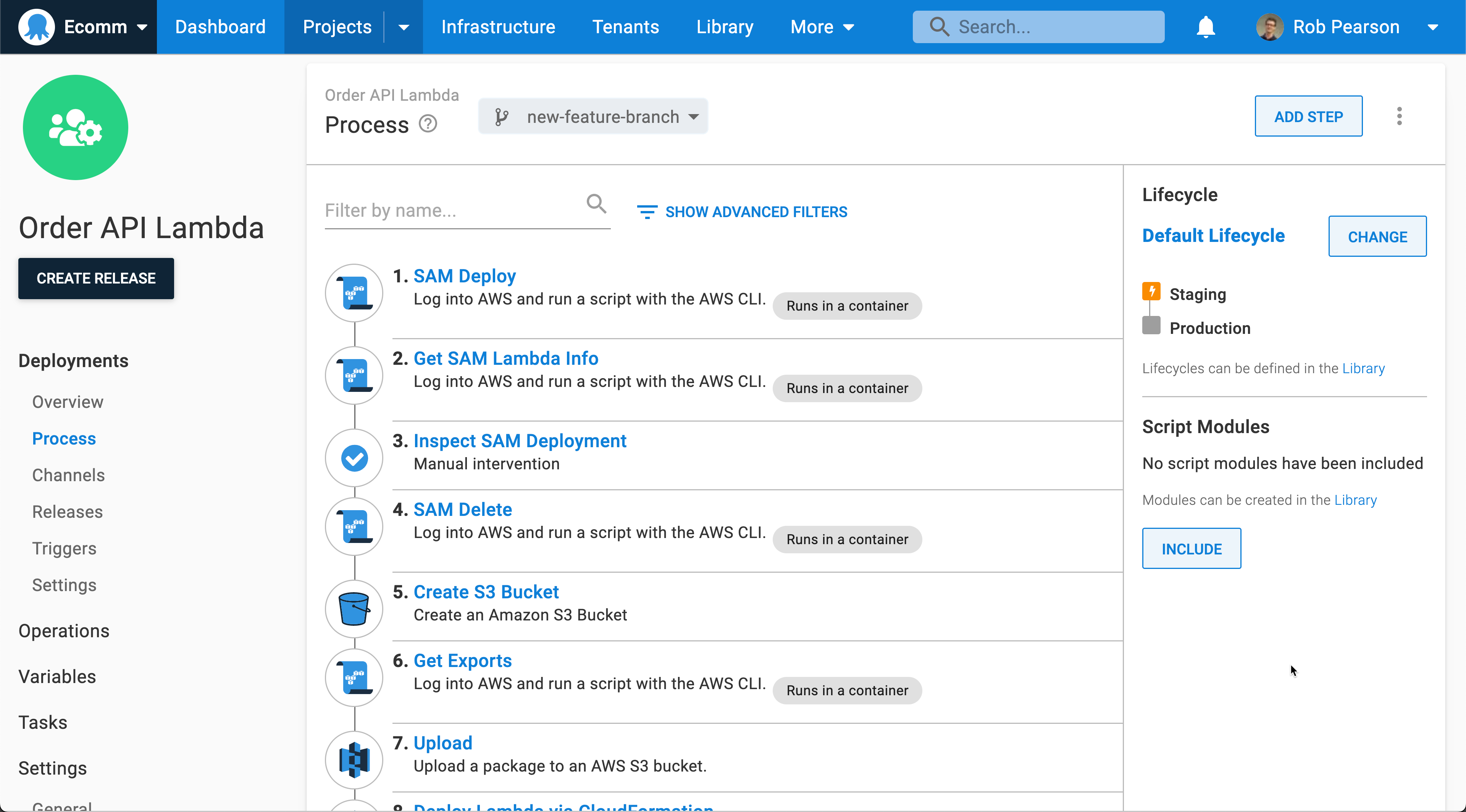Click the bucket icon beside Create S3 Bucket
Viewport: 1466px width, 812px height.
(x=354, y=608)
